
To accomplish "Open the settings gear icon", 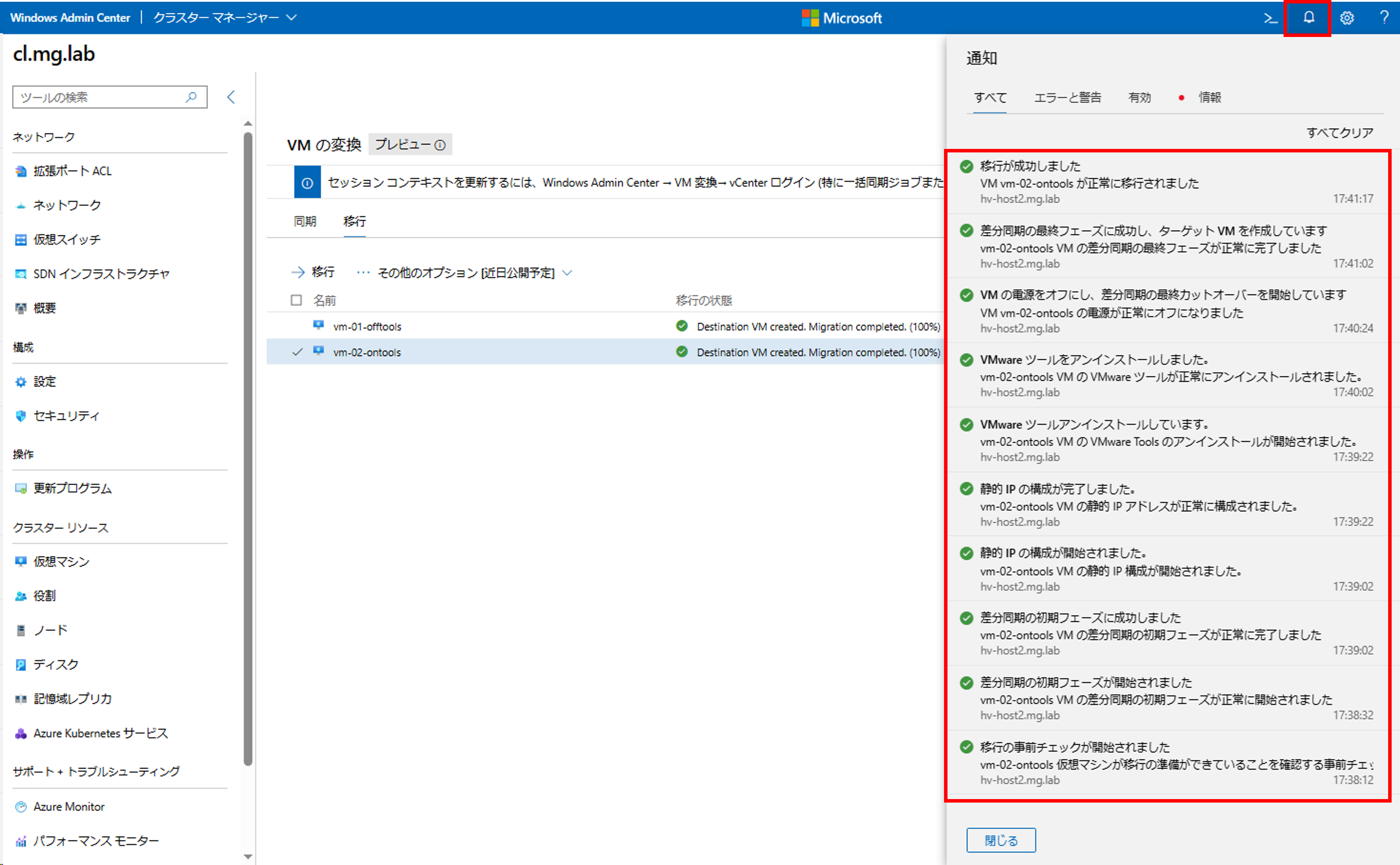I will click(1347, 18).
